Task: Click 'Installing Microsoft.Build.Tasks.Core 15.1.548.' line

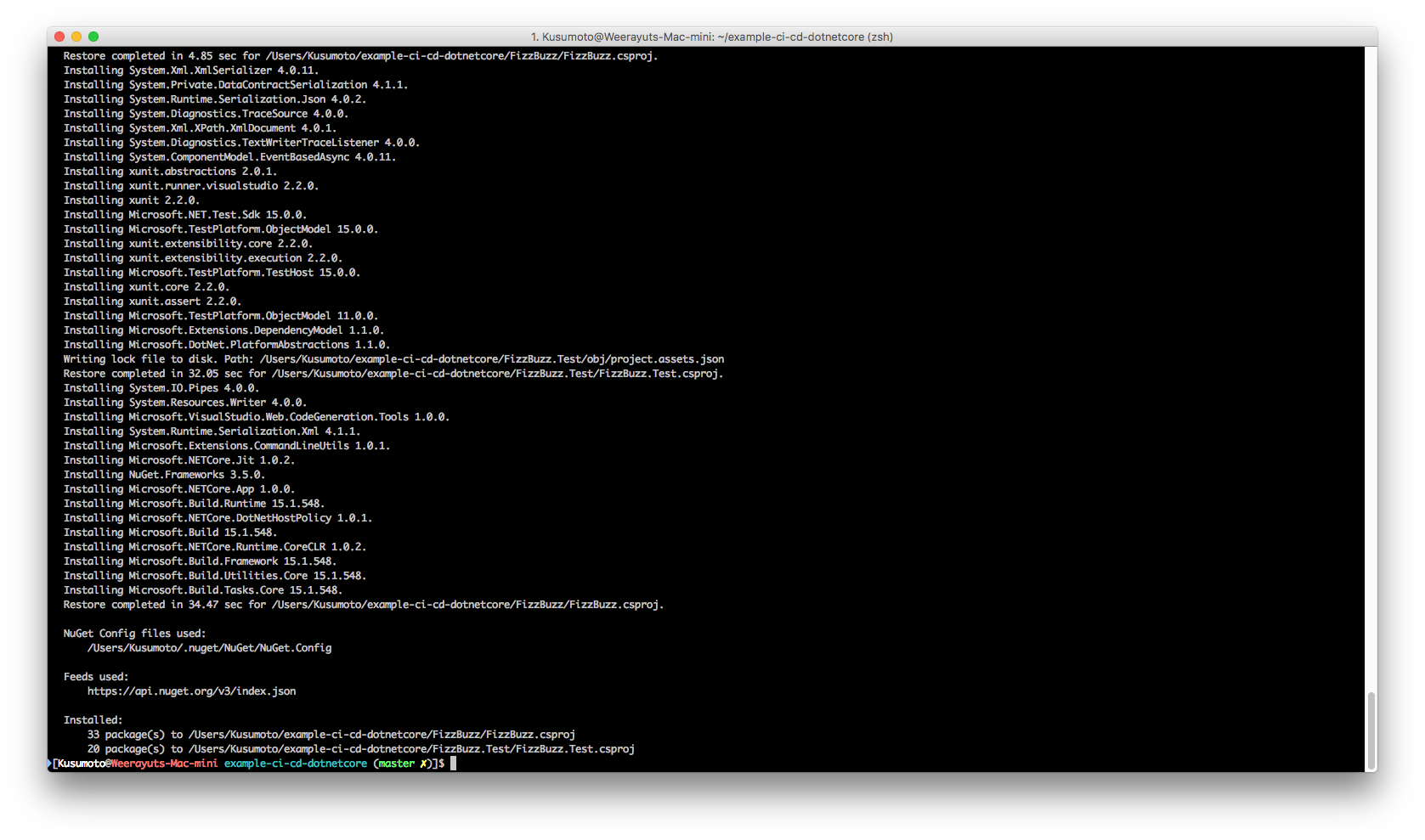Action: 203,590
